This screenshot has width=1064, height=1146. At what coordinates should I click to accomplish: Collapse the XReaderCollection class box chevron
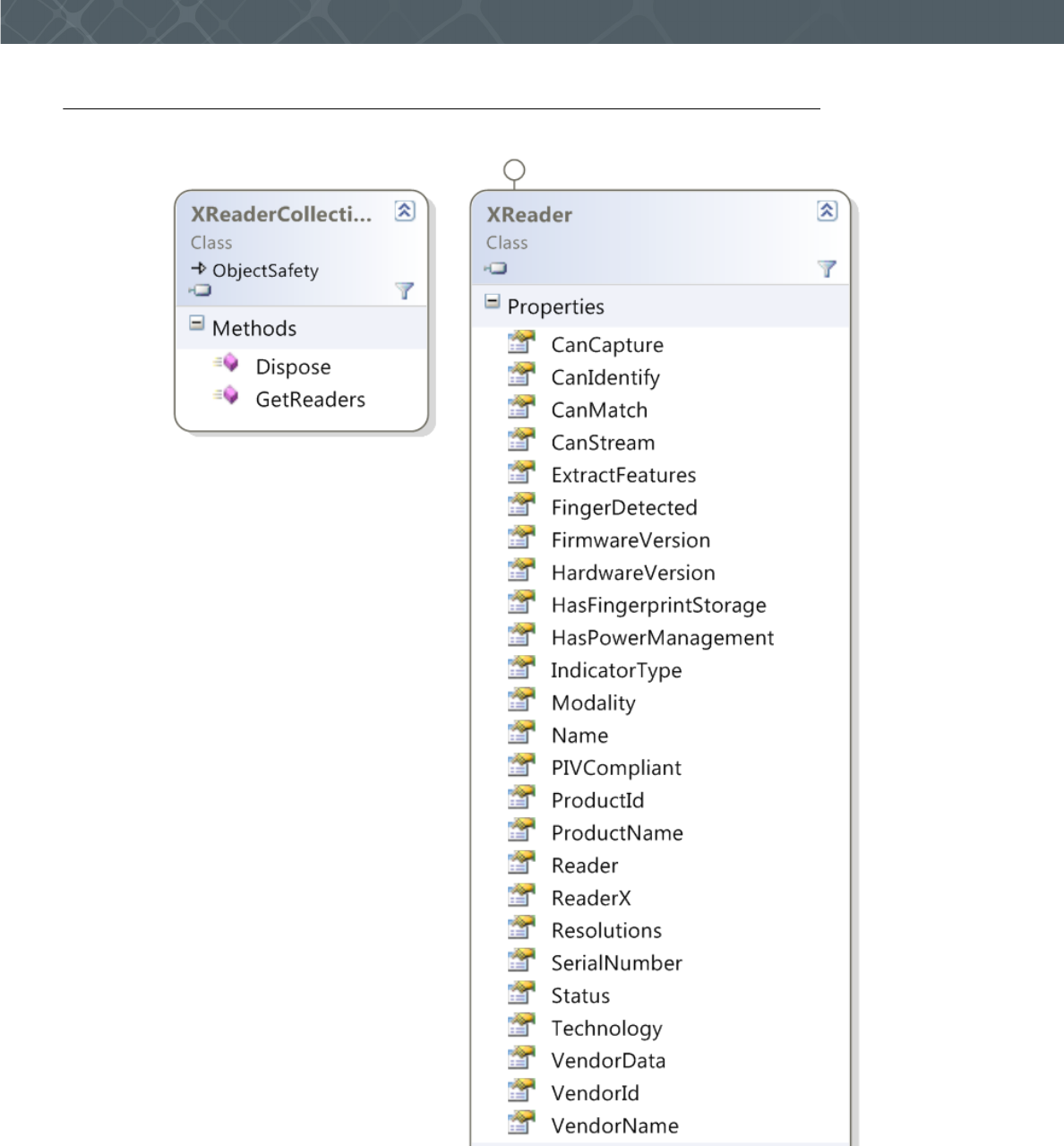tap(405, 211)
